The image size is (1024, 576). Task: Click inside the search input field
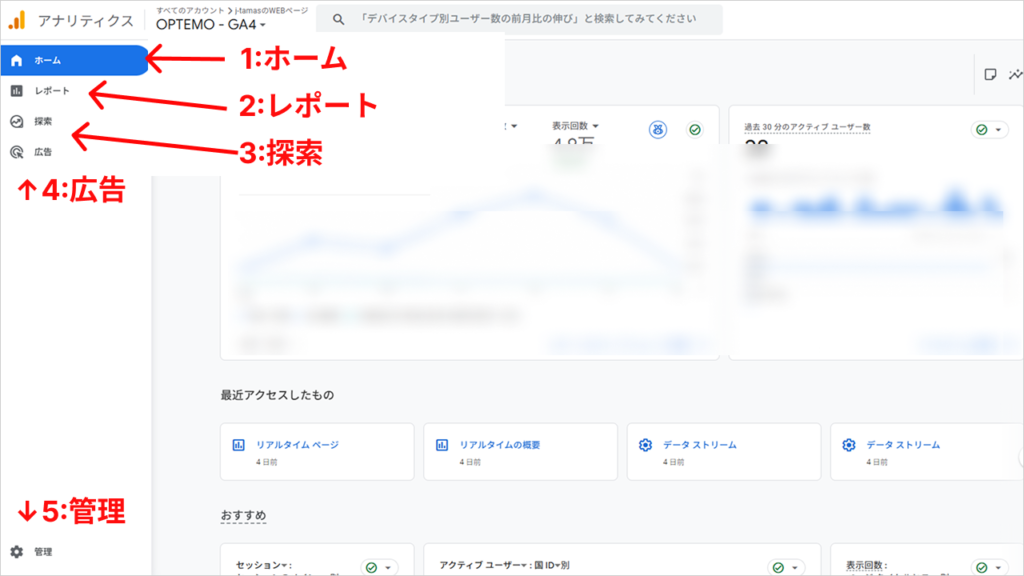point(520,18)
